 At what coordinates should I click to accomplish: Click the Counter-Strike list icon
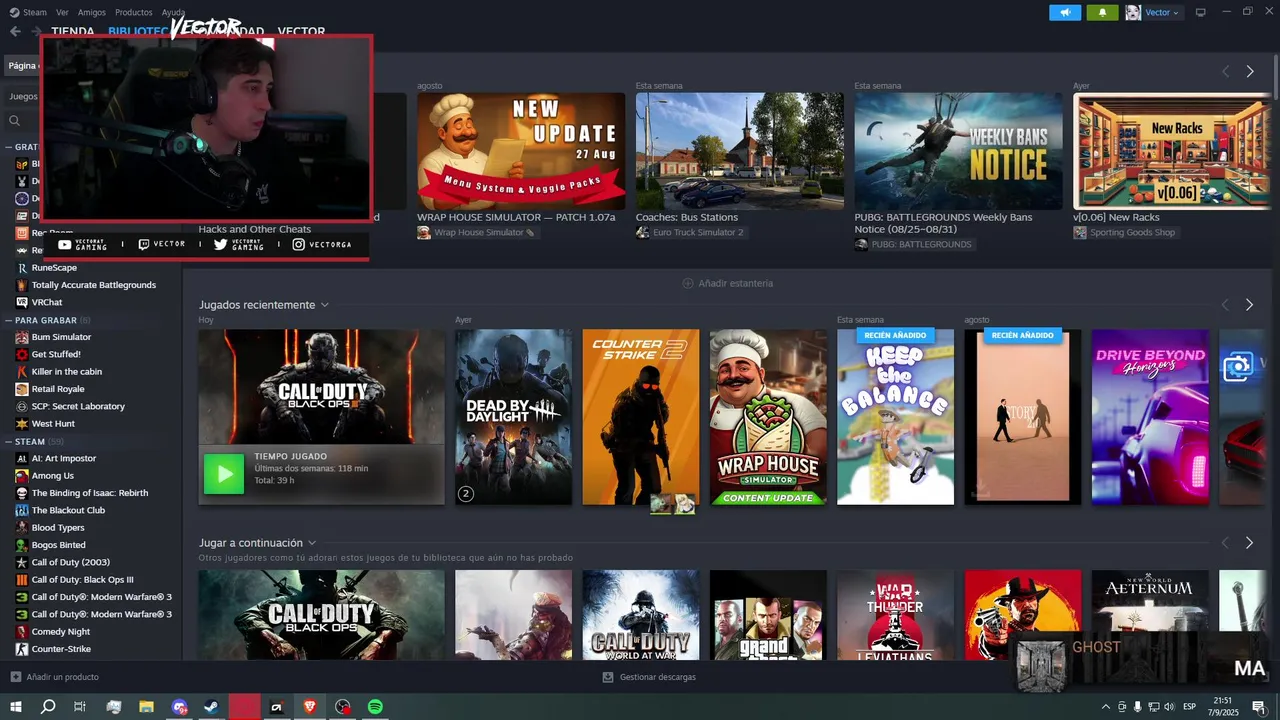click(x=22, y=649)
